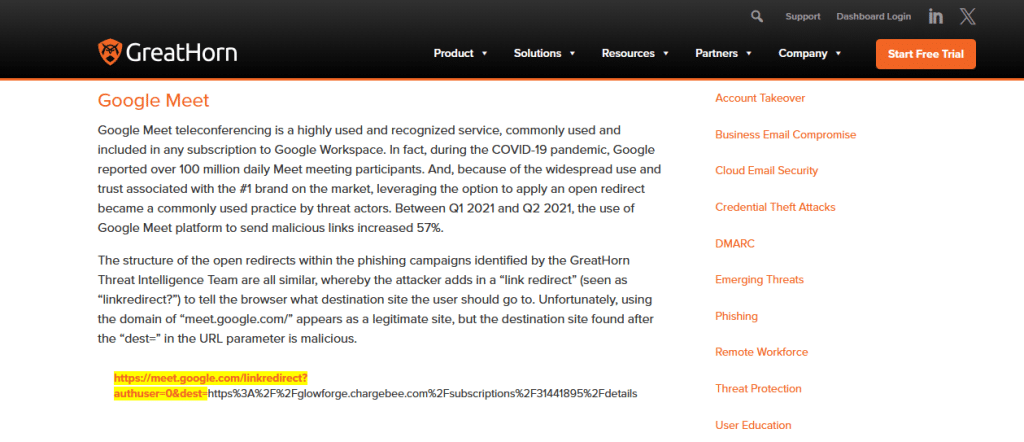Open the Support link

(x=803, y=17)
